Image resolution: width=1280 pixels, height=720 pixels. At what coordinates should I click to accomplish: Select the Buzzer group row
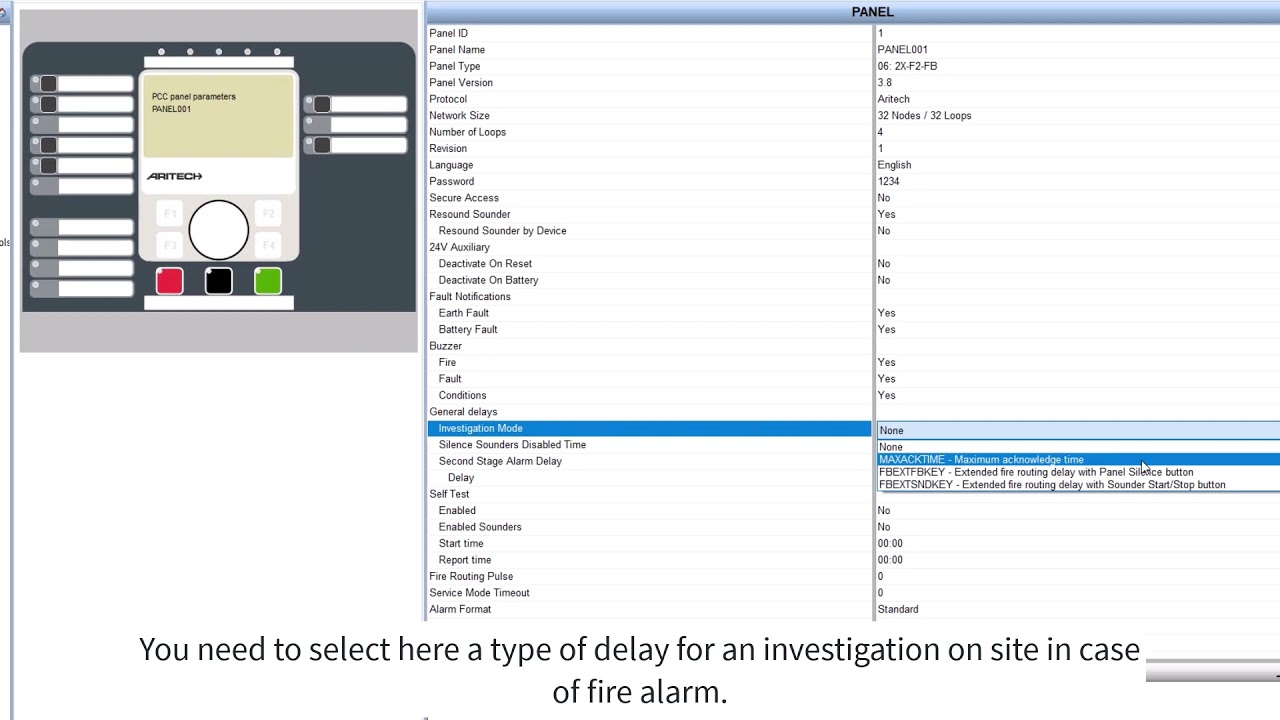pos(649,347)
